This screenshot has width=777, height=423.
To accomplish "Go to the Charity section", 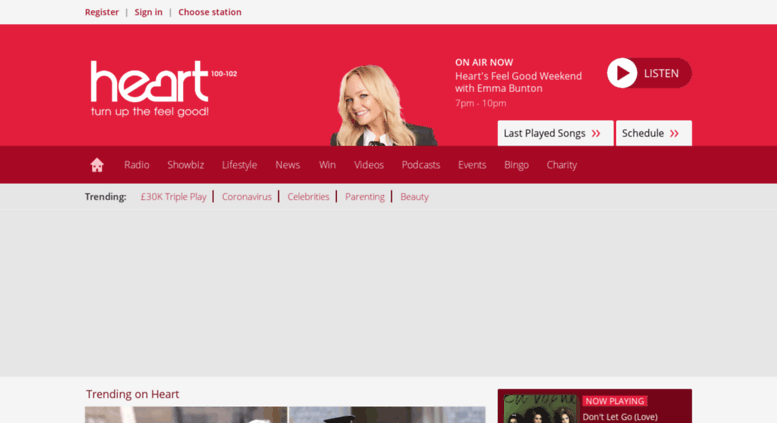I will coord(561,165).
